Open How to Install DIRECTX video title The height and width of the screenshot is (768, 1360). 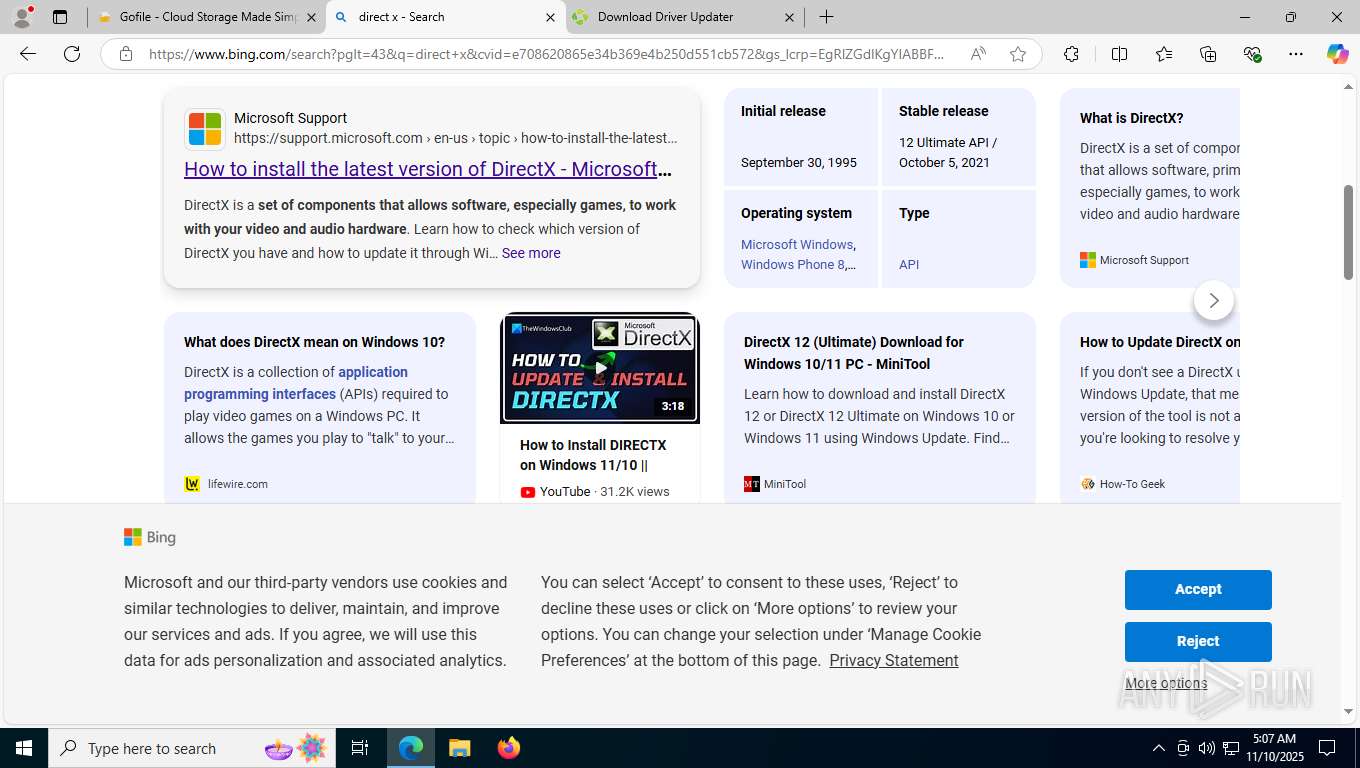[x=593, y=455]
